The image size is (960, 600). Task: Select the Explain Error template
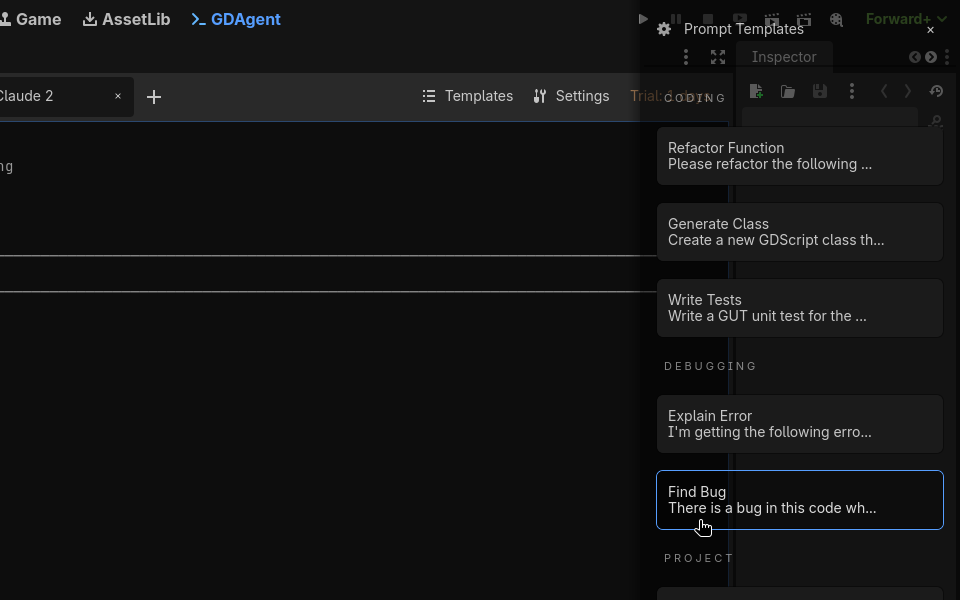[x=799, y=424]
